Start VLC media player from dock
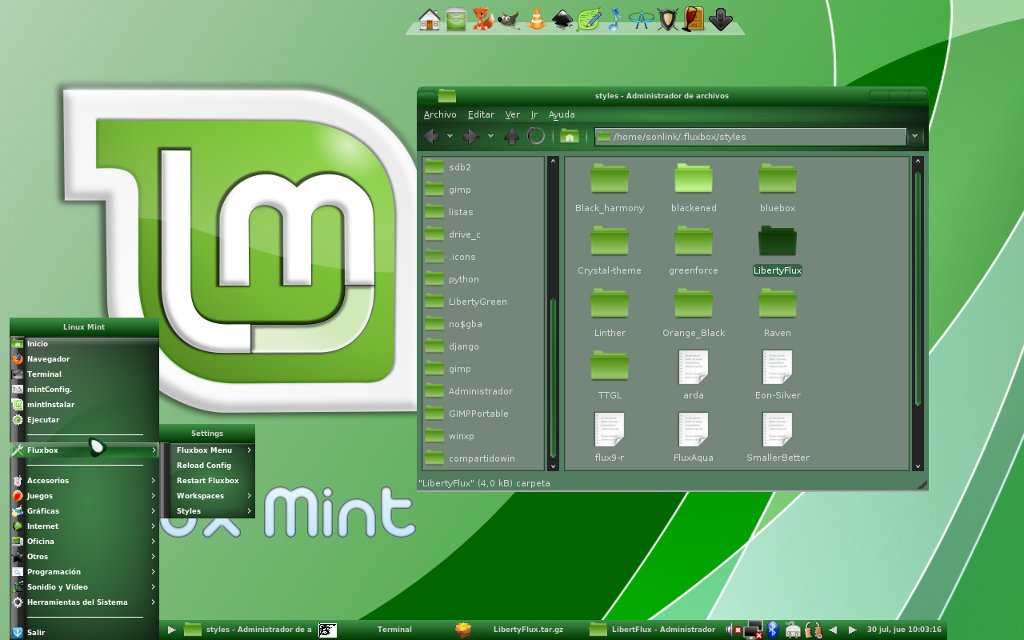The height and width of the screenshot is (640, 1024). (536, 19)
